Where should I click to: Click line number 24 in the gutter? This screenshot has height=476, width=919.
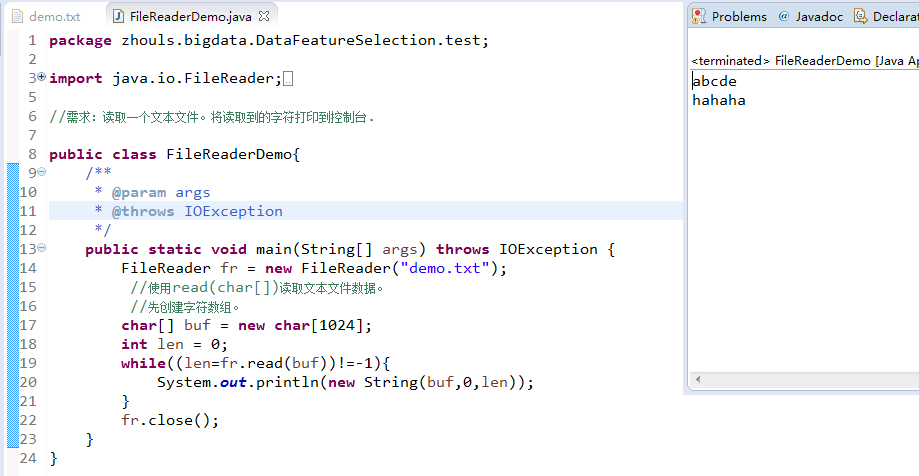(x=28, y=458)
